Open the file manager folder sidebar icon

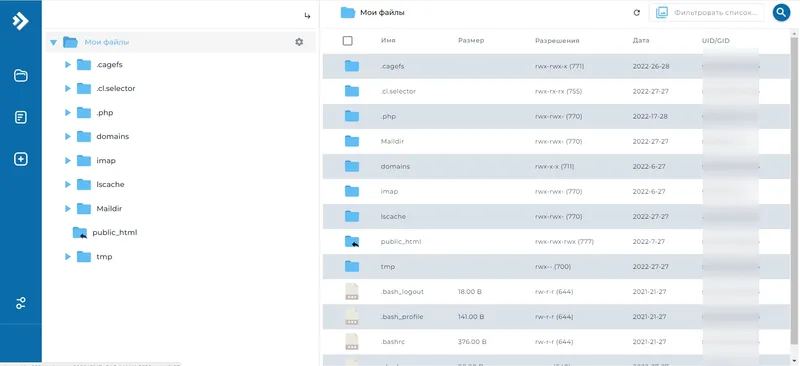(20, 76)
